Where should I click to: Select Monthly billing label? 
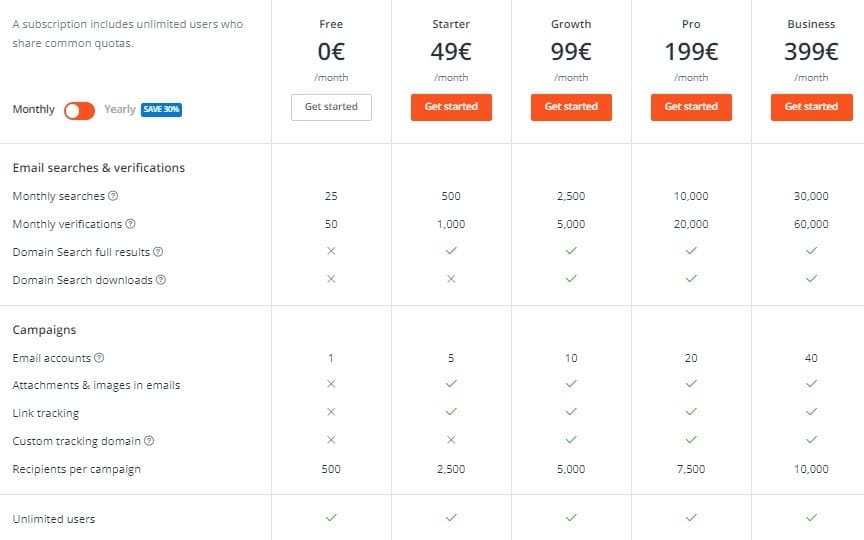[34, 109]
